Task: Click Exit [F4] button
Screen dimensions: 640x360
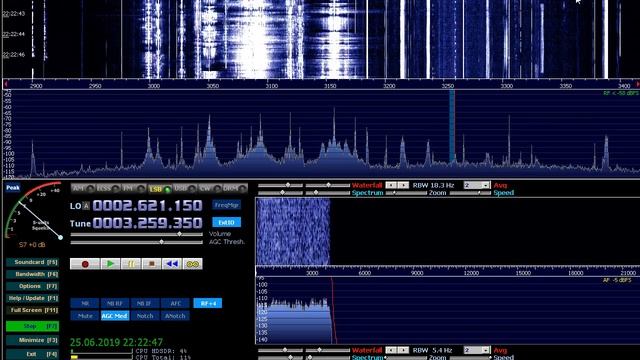Action: click(x=33, y=354)
